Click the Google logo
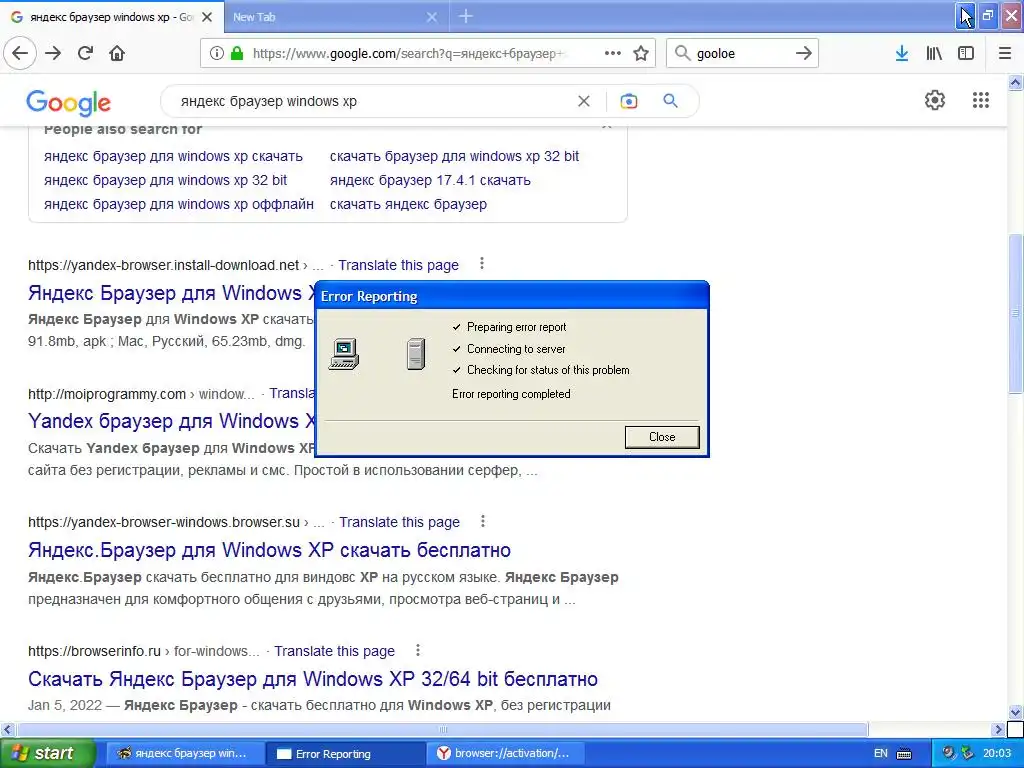Viewport: 1024px width, 768px height. (69, 103)
